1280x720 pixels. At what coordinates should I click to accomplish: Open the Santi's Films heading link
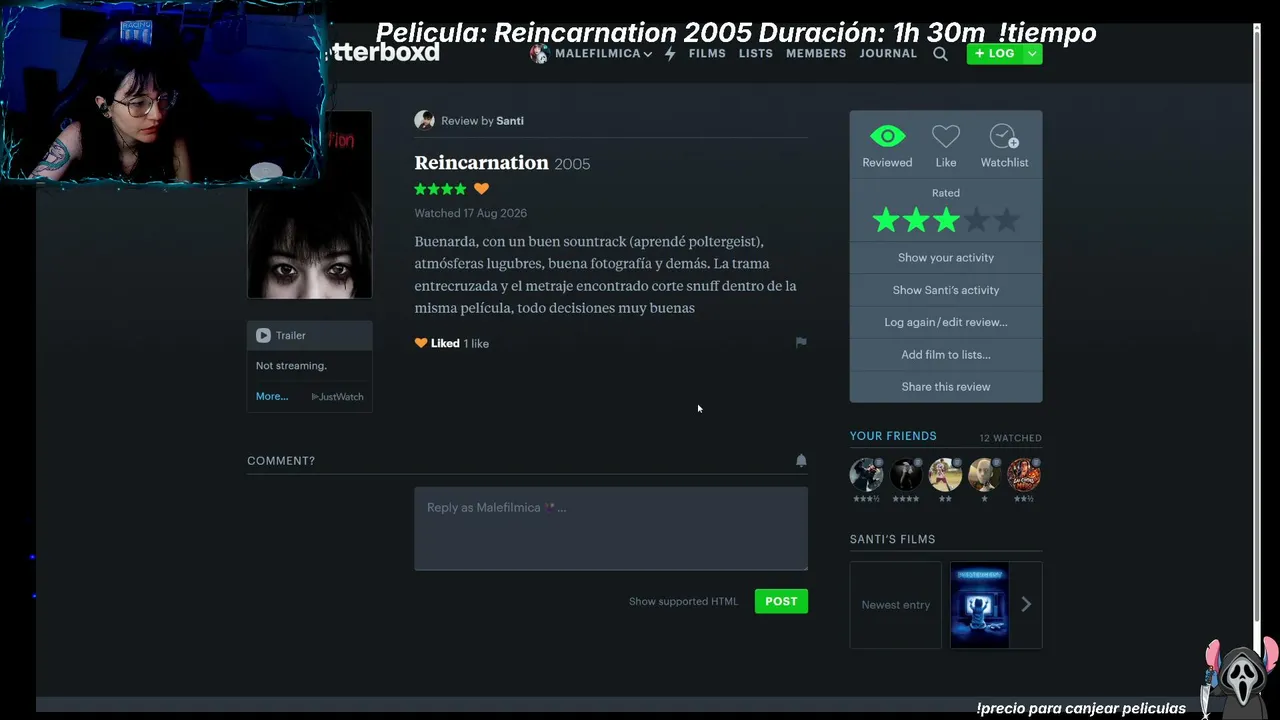pyautogui.click(x=893, y=539)
